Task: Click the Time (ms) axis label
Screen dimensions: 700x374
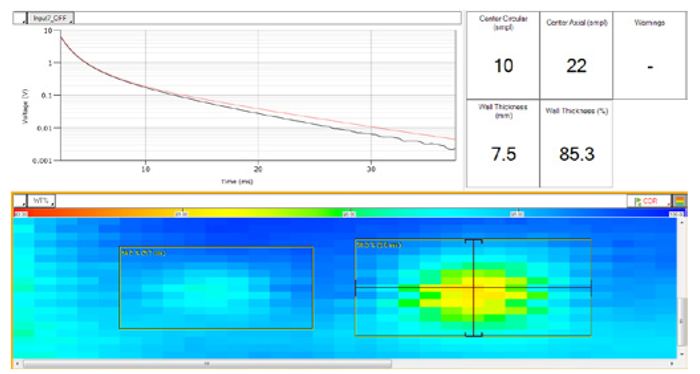Action: click(237, 181)
